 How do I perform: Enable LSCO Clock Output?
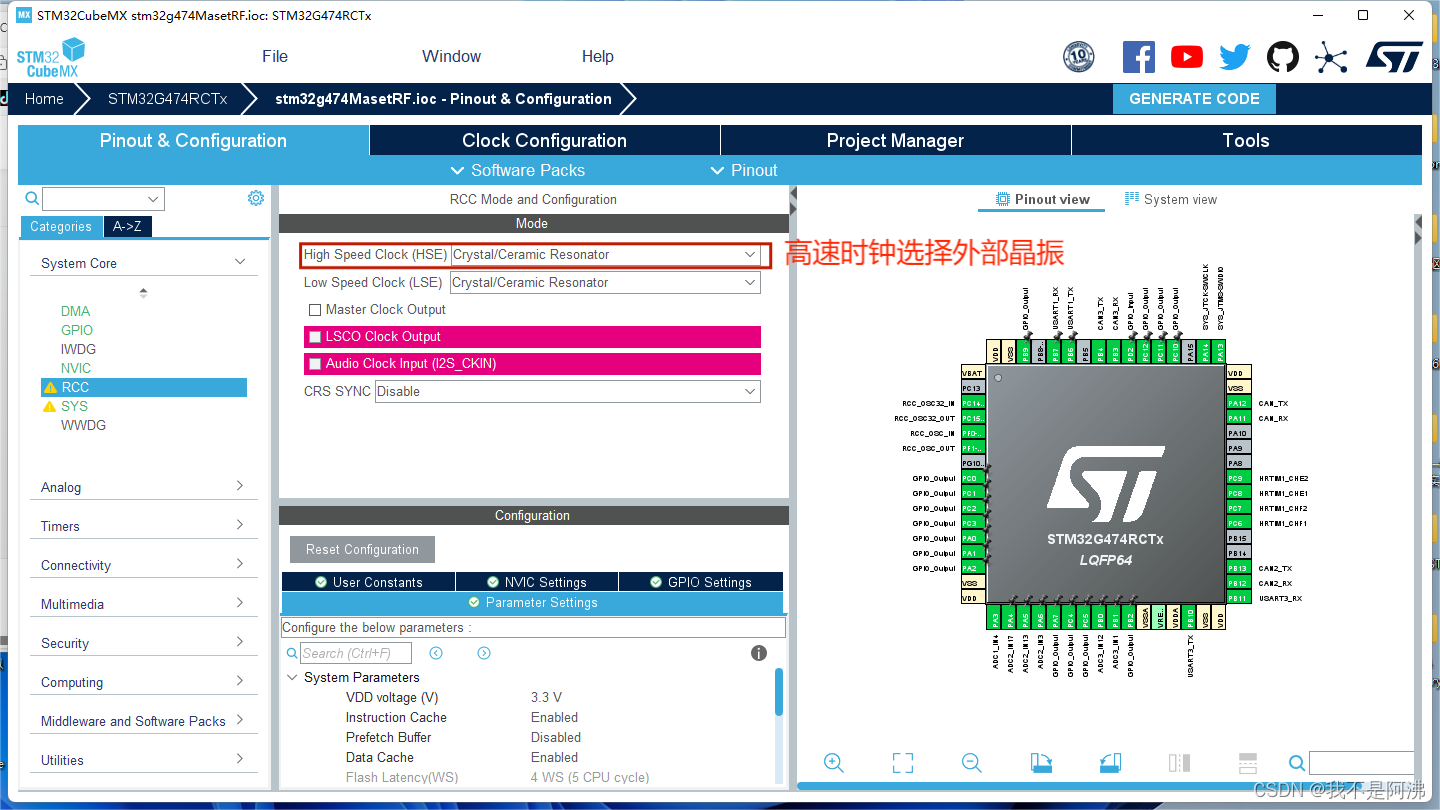point(315,336)
